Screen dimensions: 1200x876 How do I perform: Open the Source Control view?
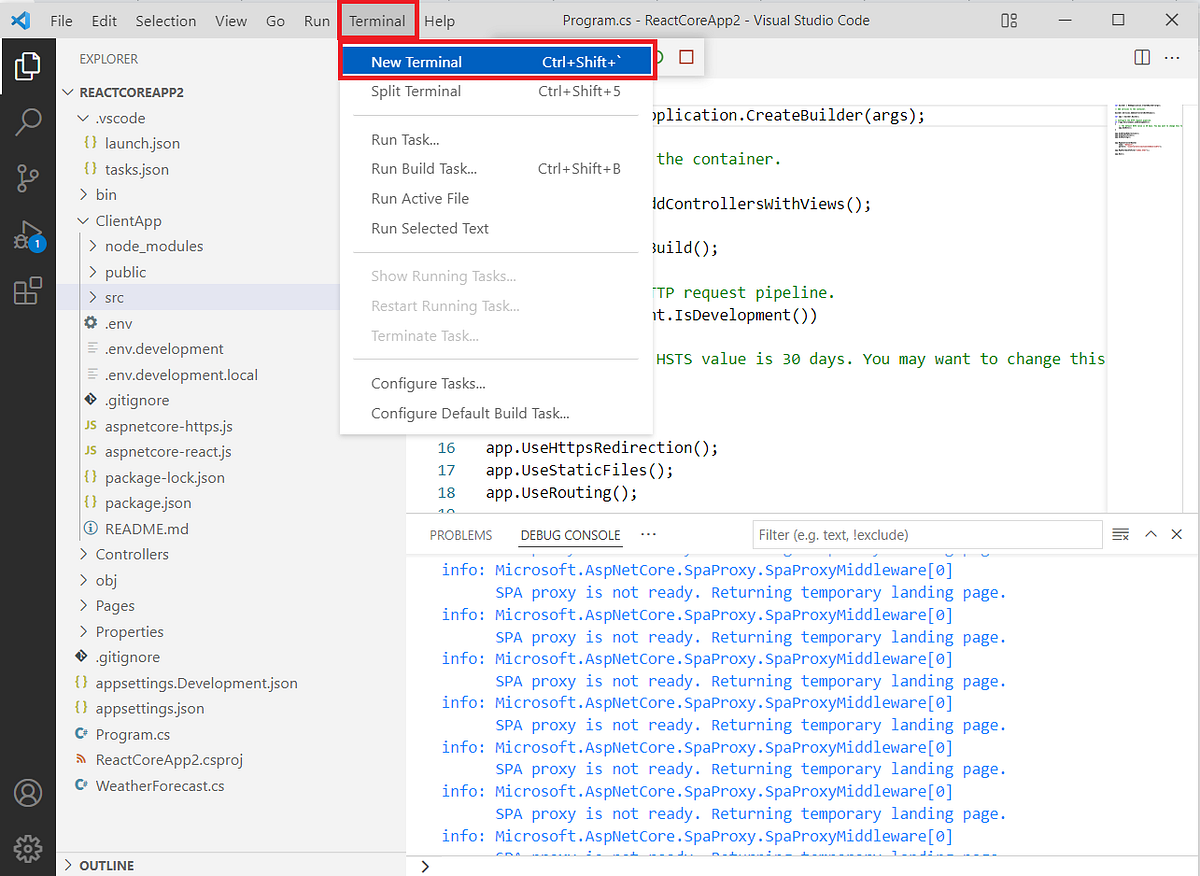tap(28, 178)
